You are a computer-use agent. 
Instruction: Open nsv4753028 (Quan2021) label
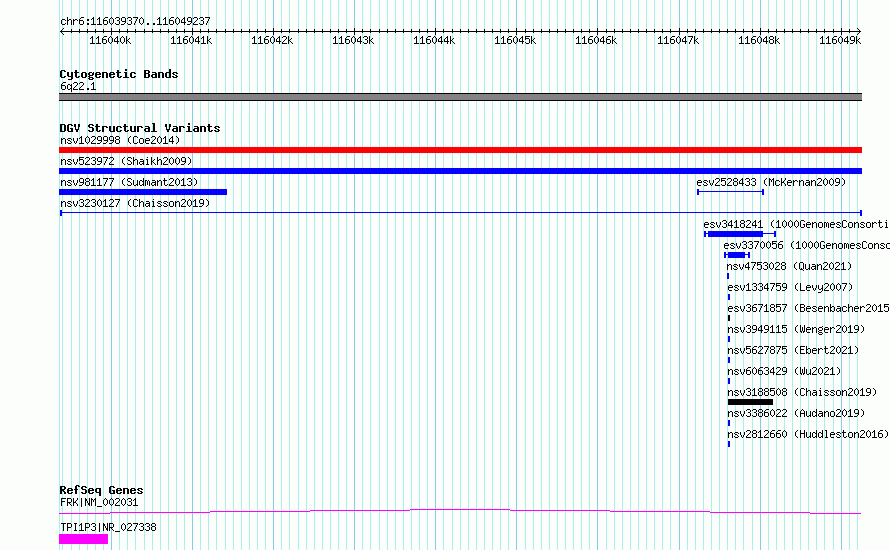[790, 266]
